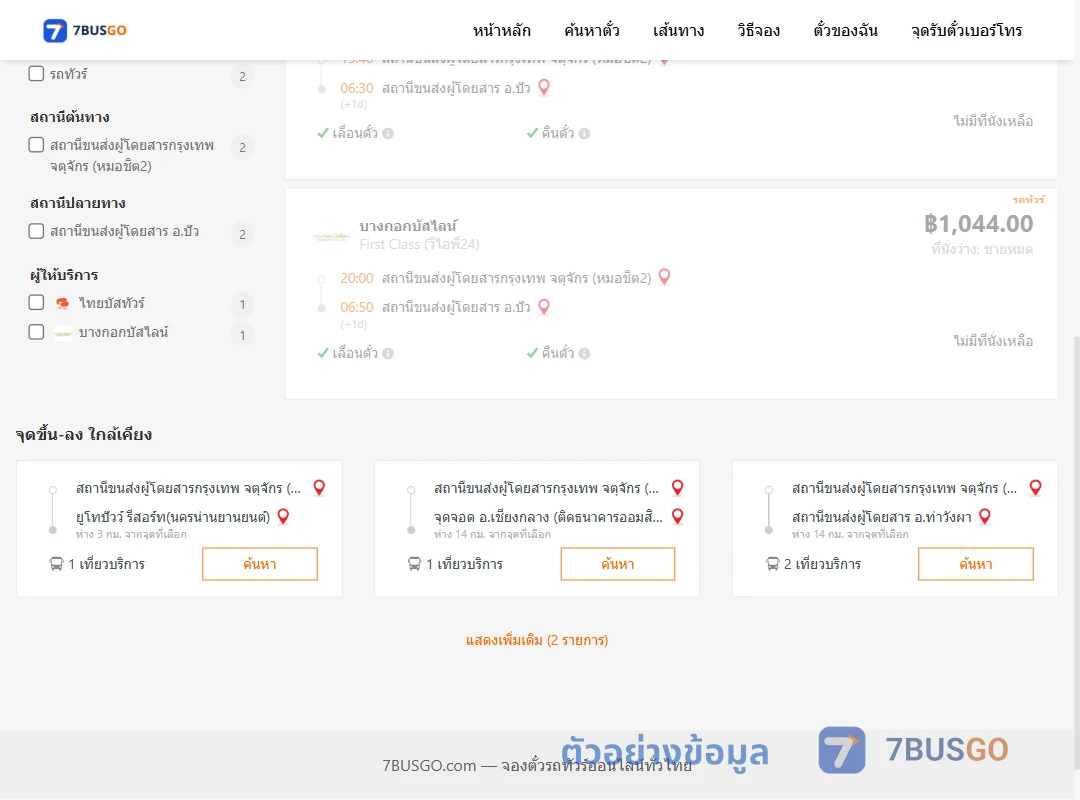Click info icon beside เลื่อนตั๋ว on 06:50 trip
1080x800 pixels.
388,353
